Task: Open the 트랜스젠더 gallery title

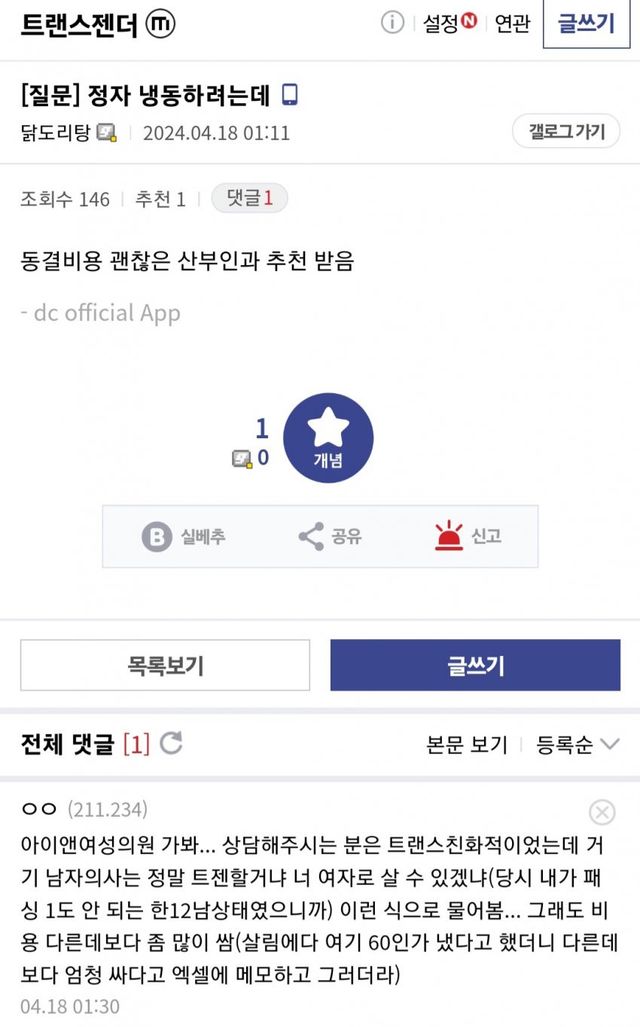Action: pos(79,24)
